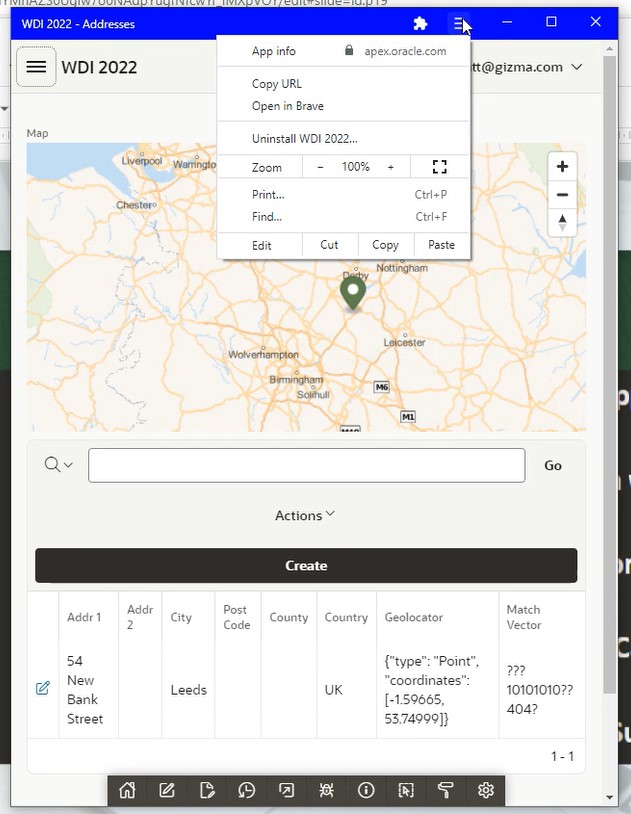This screenshot has height=814, width=631.
Task: Click Cut in the Edit row
Action: (329, 245)
